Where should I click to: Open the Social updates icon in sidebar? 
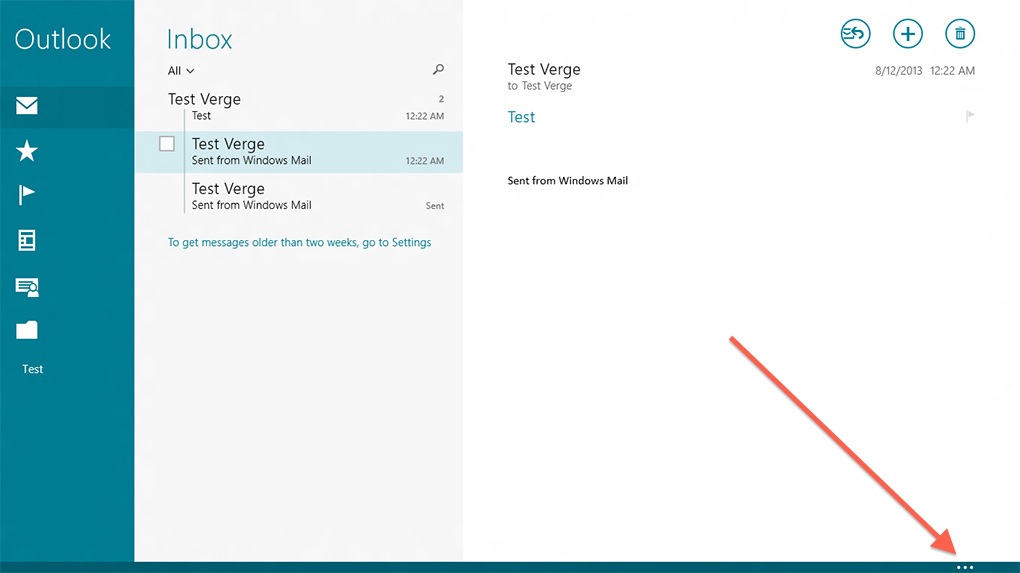(x=27, y=287)
